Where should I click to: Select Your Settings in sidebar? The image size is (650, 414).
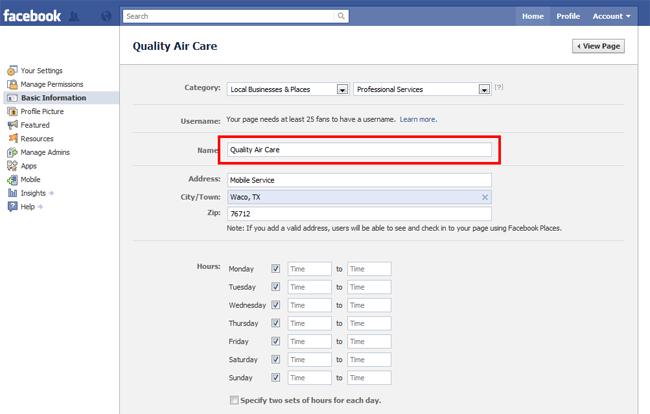(x=41, y=70)
